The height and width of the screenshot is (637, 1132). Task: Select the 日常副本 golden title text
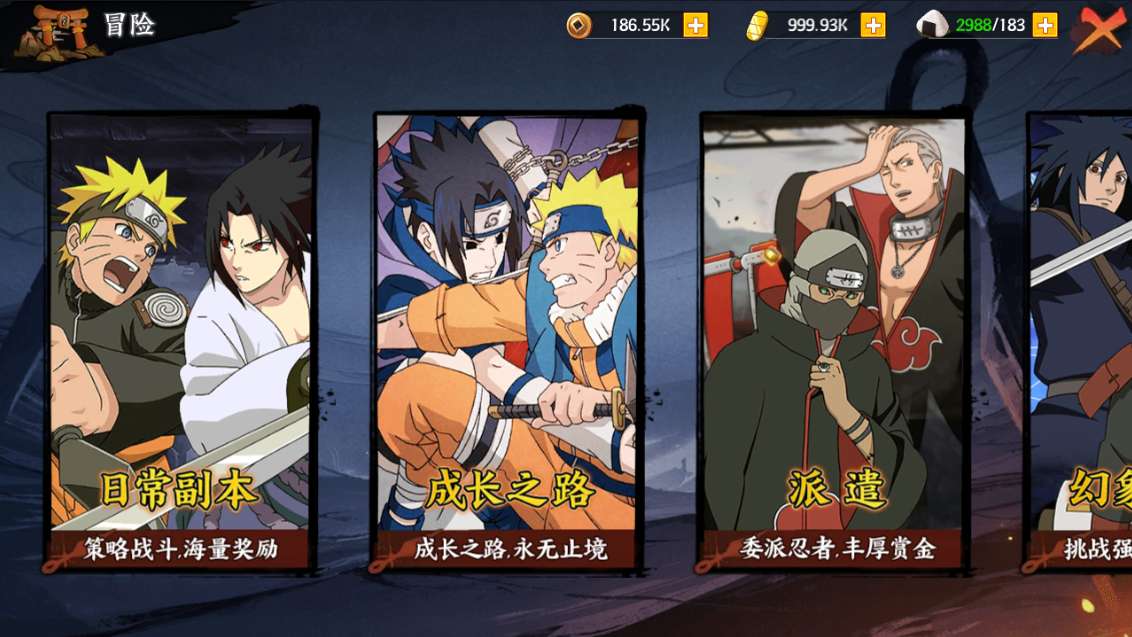click(178, 490)
